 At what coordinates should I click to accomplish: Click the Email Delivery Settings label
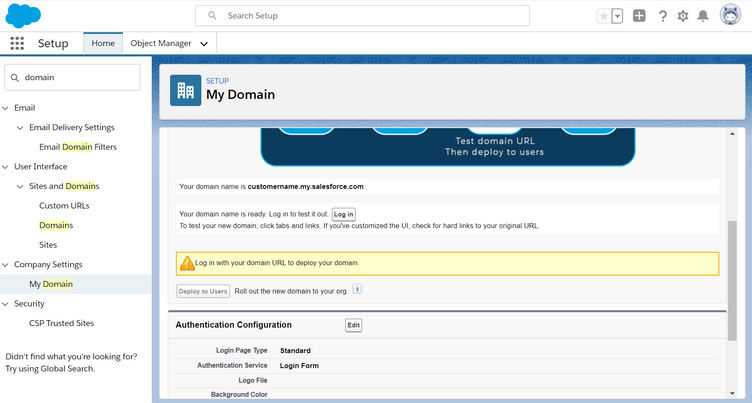coord(72,127)
